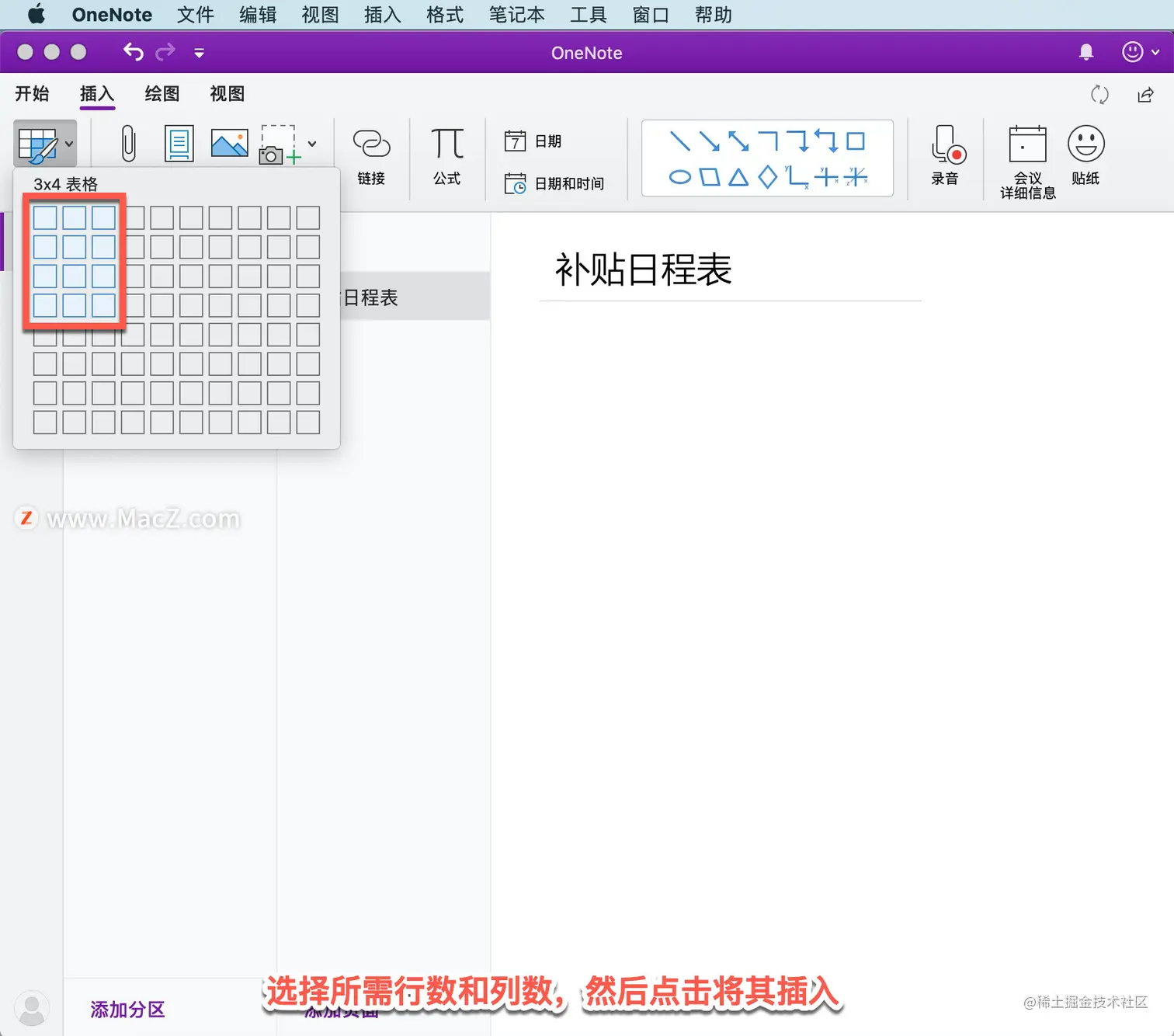
Task: Select the four-quadrant XY axes shape
Action: click(x=826, y=177)
